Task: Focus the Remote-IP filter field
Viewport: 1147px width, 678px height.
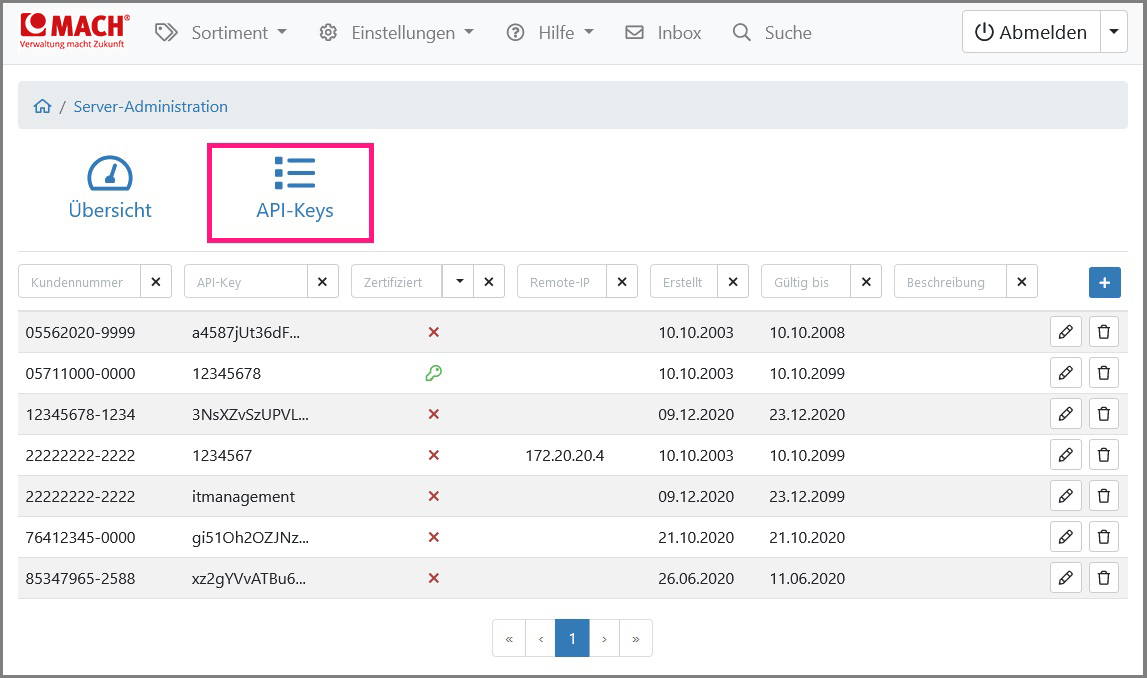Action: point(562,282)
